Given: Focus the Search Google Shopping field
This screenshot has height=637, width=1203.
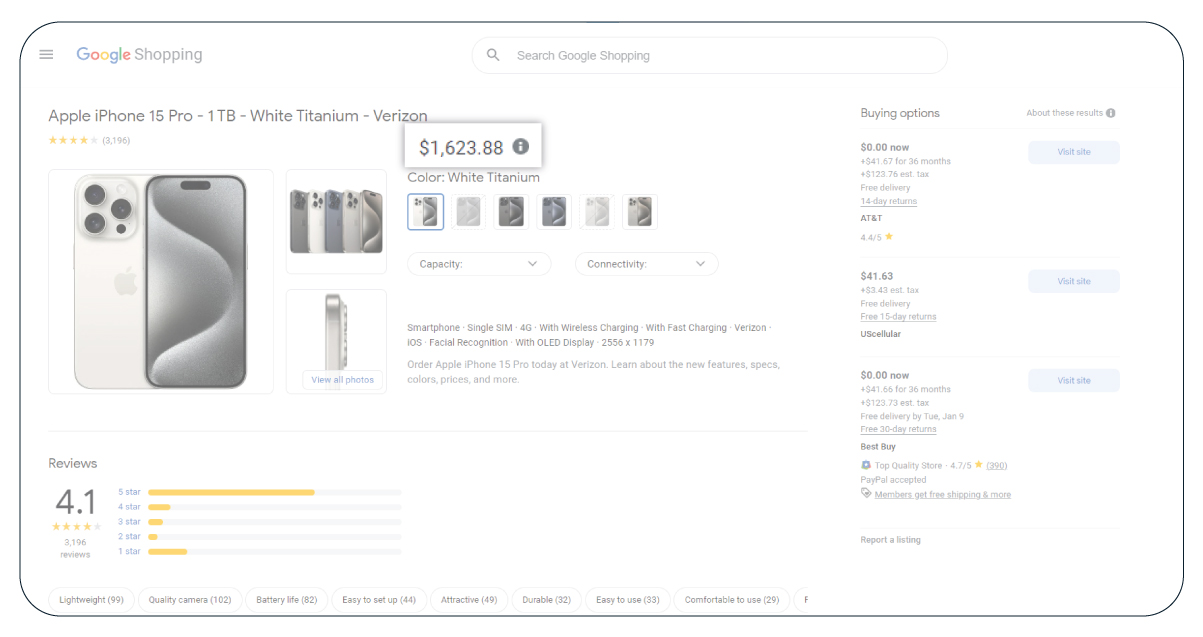Looking at the screenshot, I should coord(710,56).
